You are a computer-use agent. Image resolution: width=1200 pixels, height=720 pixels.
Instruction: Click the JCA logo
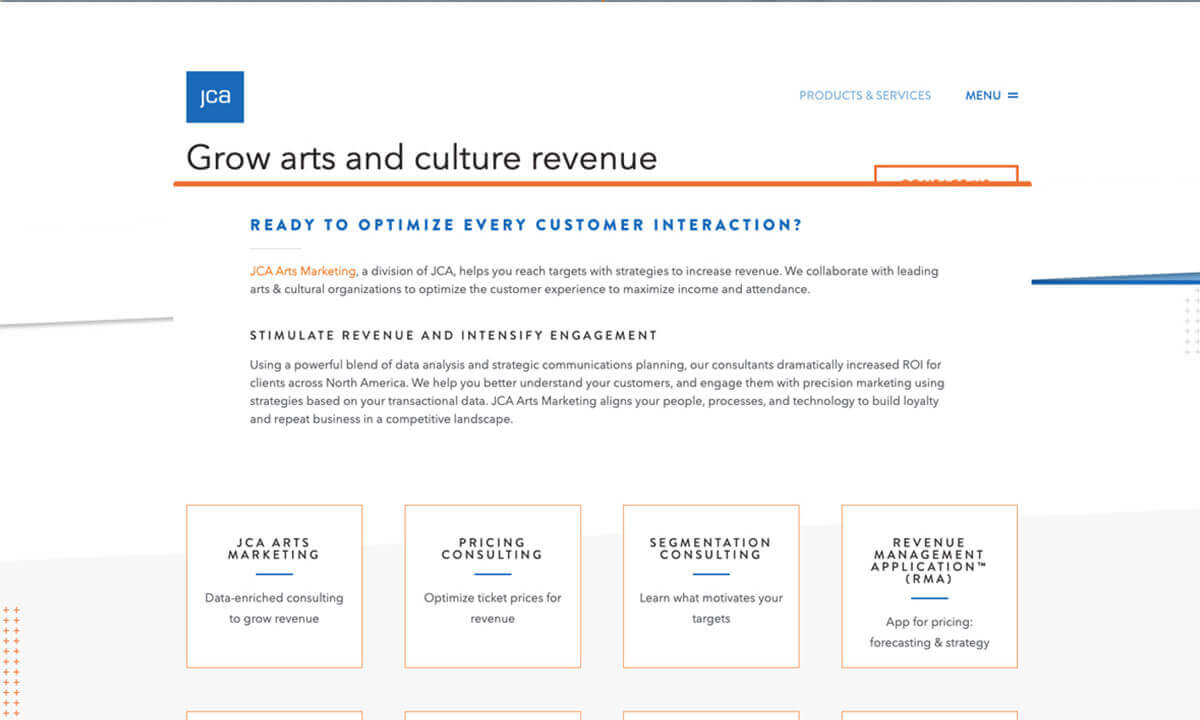click(215, 97)
